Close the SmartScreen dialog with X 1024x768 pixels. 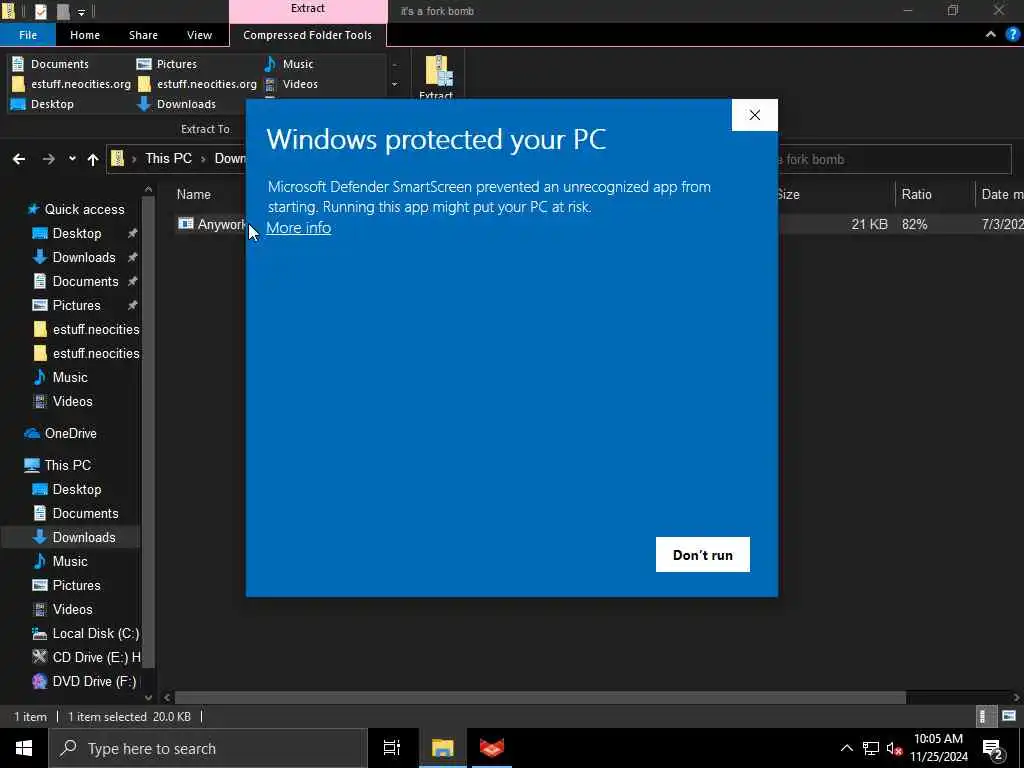click(754, 115)
